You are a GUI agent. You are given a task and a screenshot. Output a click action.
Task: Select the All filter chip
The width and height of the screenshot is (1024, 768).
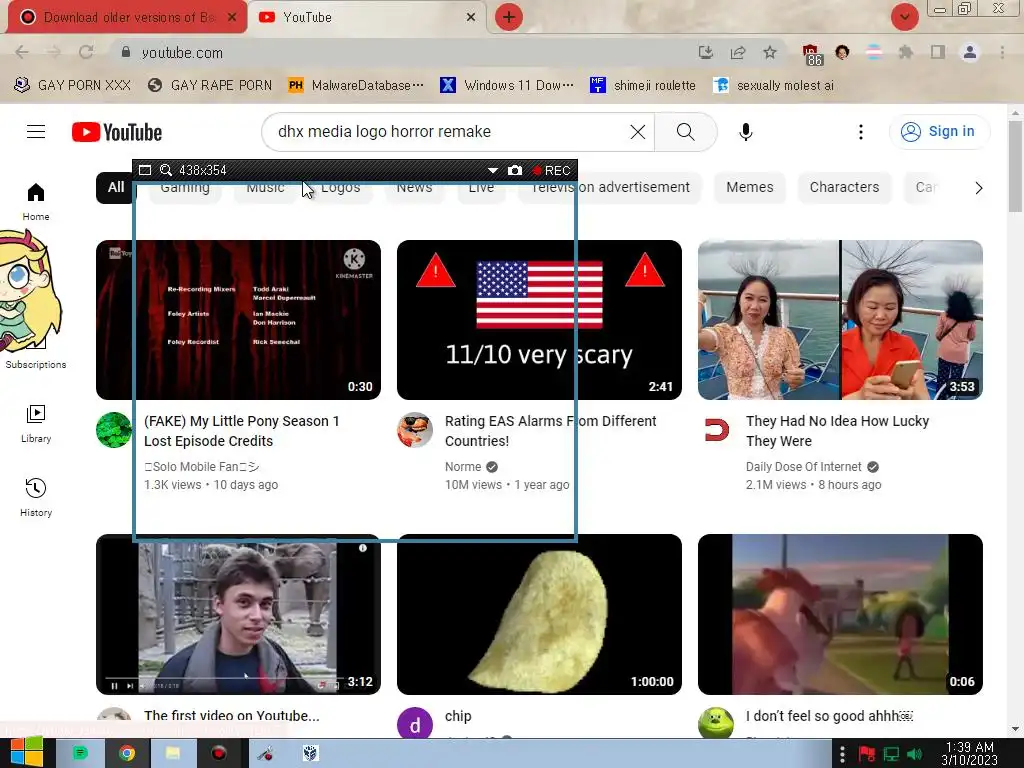(x=116, y=187)
